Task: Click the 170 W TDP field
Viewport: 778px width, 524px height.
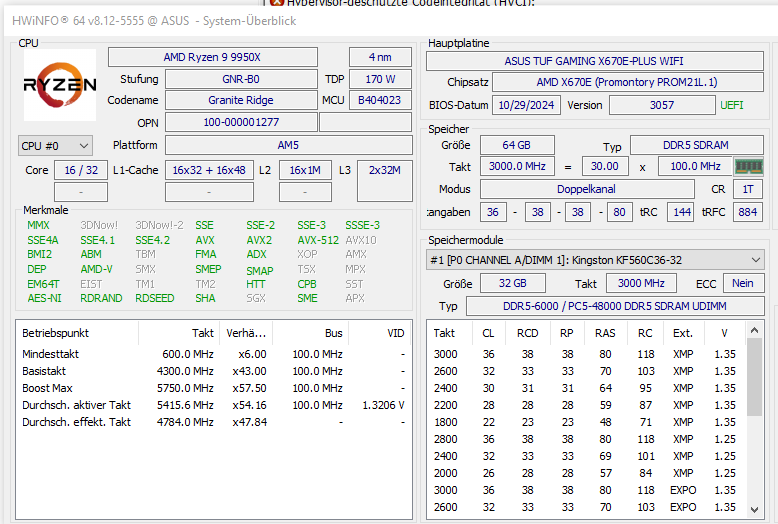Action: [x=380, y=79]
